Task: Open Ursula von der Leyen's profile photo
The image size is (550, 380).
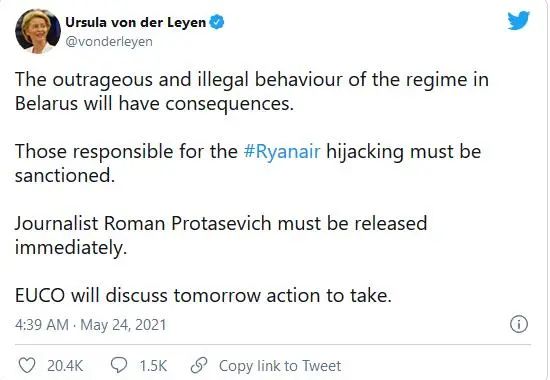Action: pyautogui.click(x=38, y=32)
